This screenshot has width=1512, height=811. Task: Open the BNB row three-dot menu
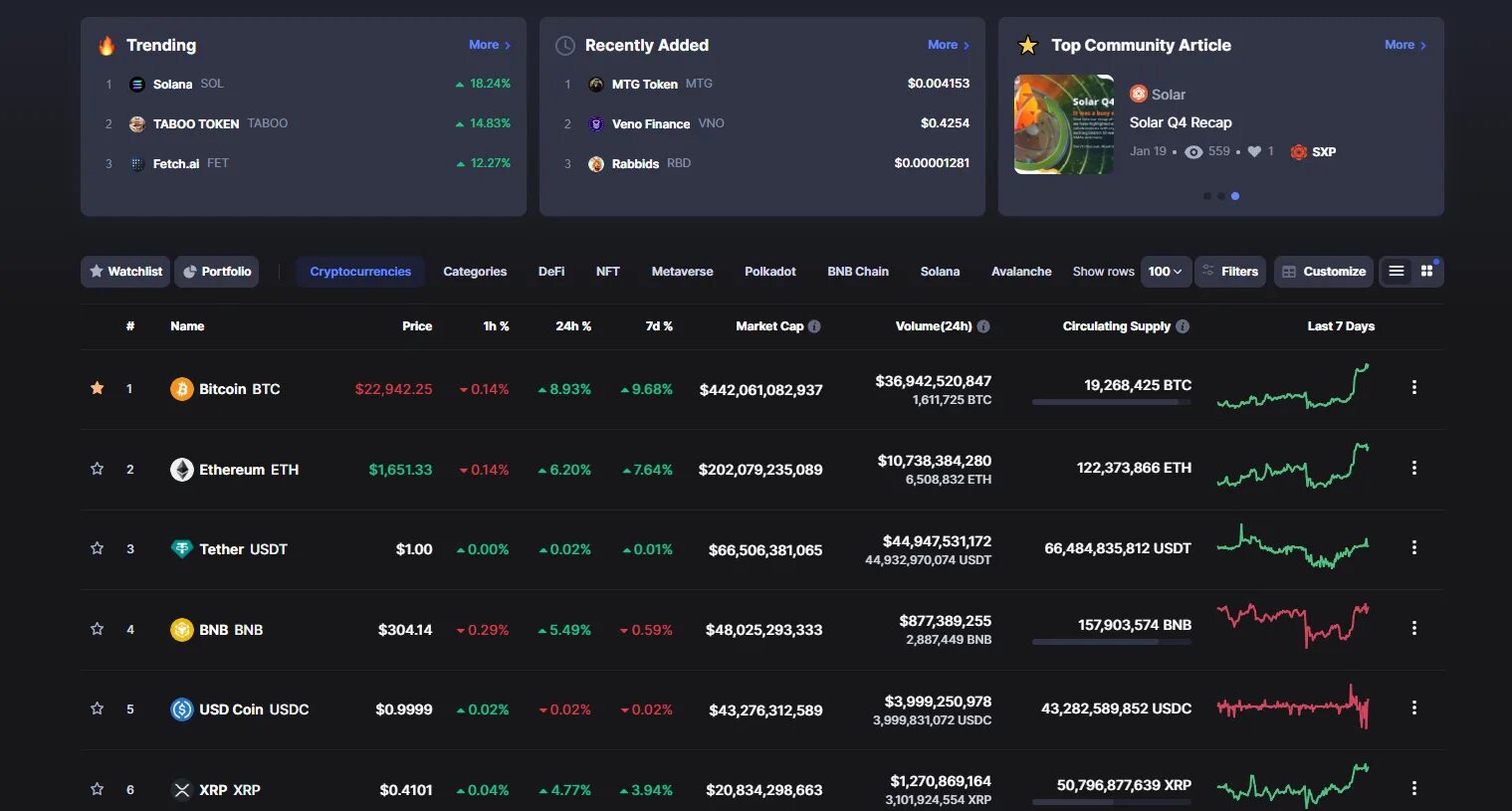click(x=1413, y=628)
